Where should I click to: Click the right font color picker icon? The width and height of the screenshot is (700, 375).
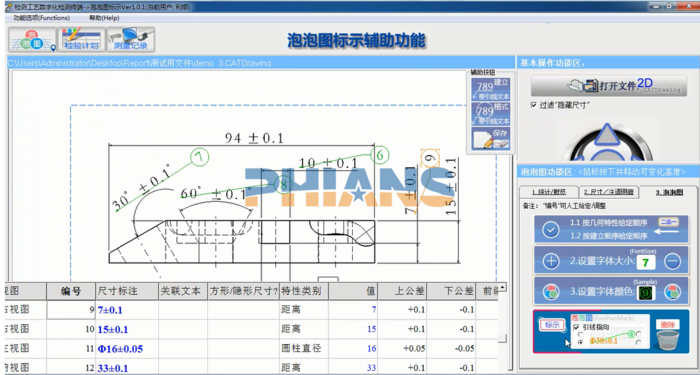pos(672,292)
